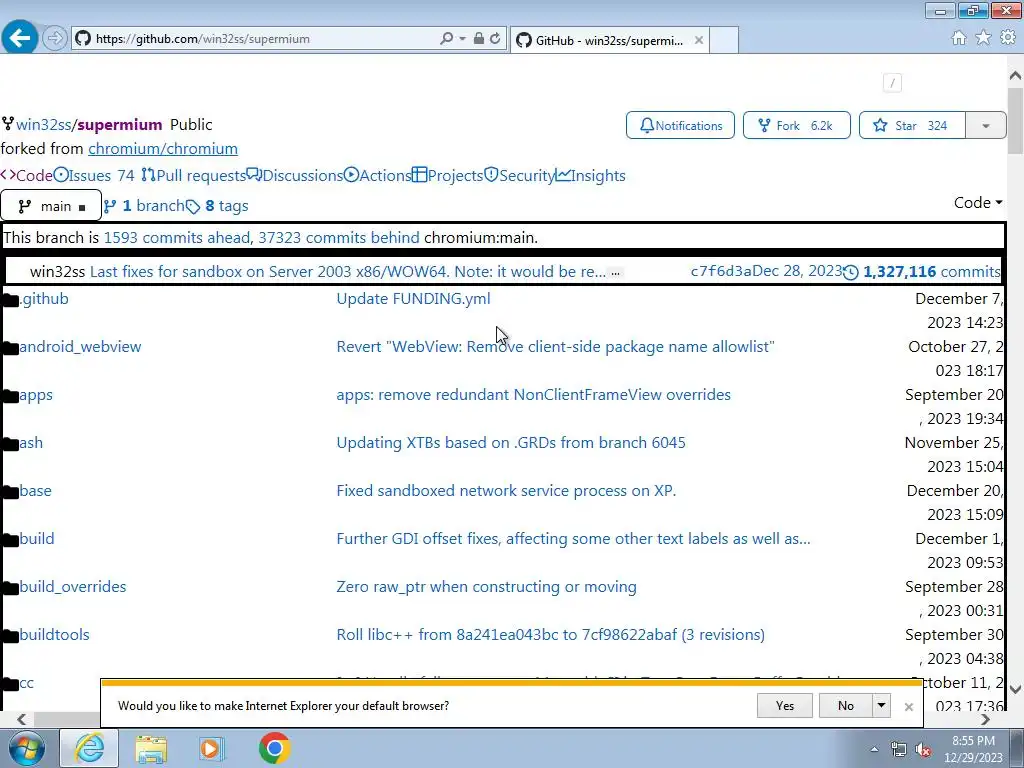This screenshot has width=1024, height=768.
Task: Open the IE Tools gear icon
Action: [1008, 38]
